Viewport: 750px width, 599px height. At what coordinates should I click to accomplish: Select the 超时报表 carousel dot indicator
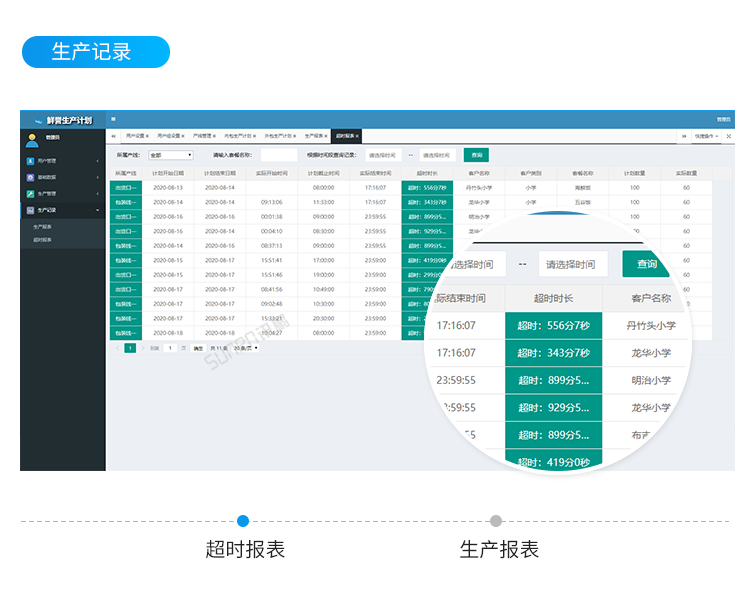coord(243,521)
